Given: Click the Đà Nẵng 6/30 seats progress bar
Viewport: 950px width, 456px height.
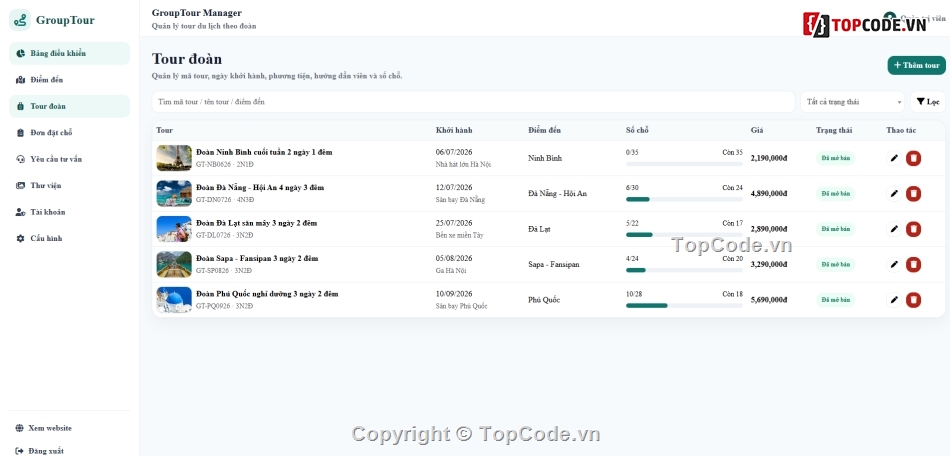Looking at the screenshot, I should tap(684, 199).
